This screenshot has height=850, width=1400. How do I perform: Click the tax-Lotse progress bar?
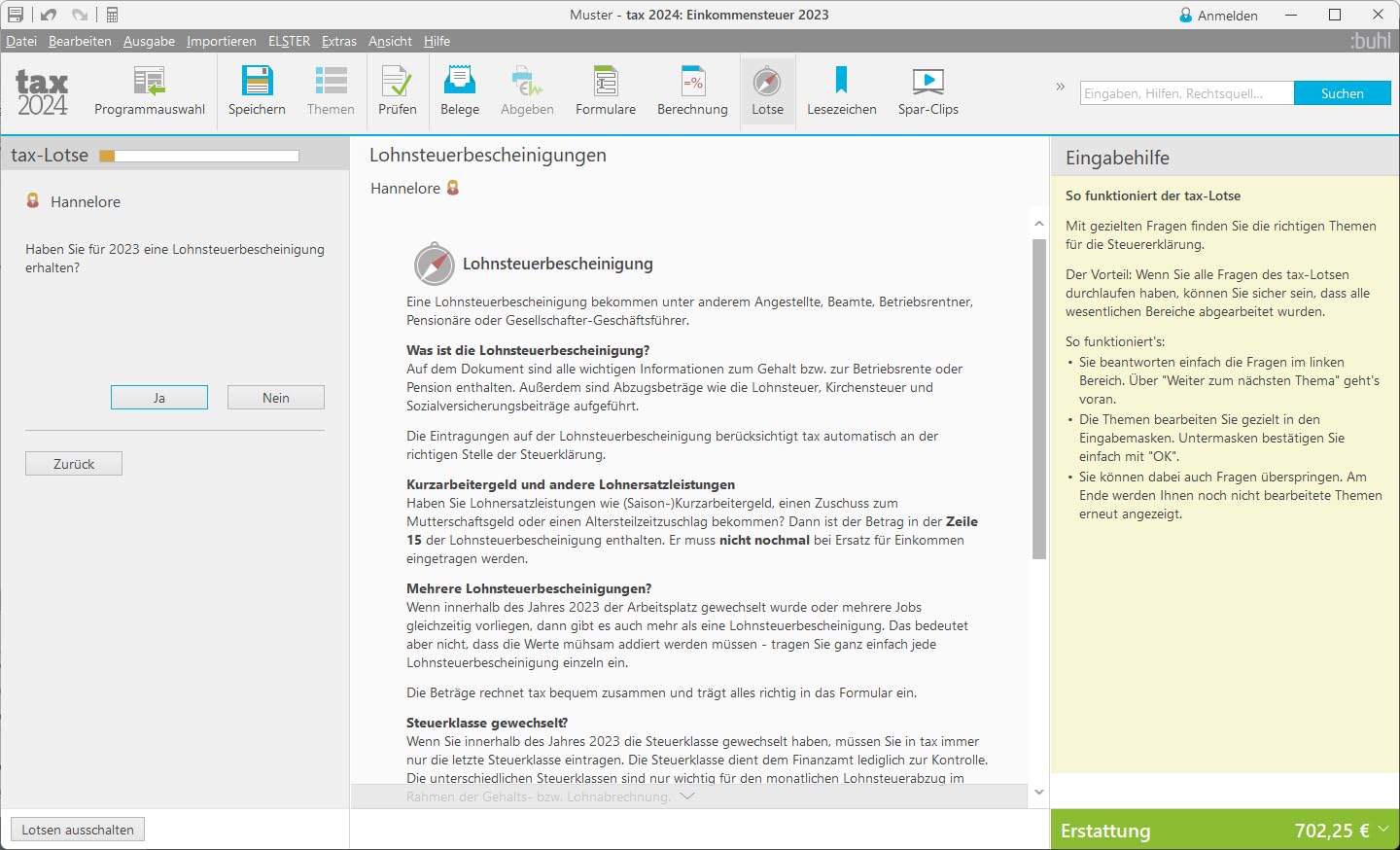point(199,156)
